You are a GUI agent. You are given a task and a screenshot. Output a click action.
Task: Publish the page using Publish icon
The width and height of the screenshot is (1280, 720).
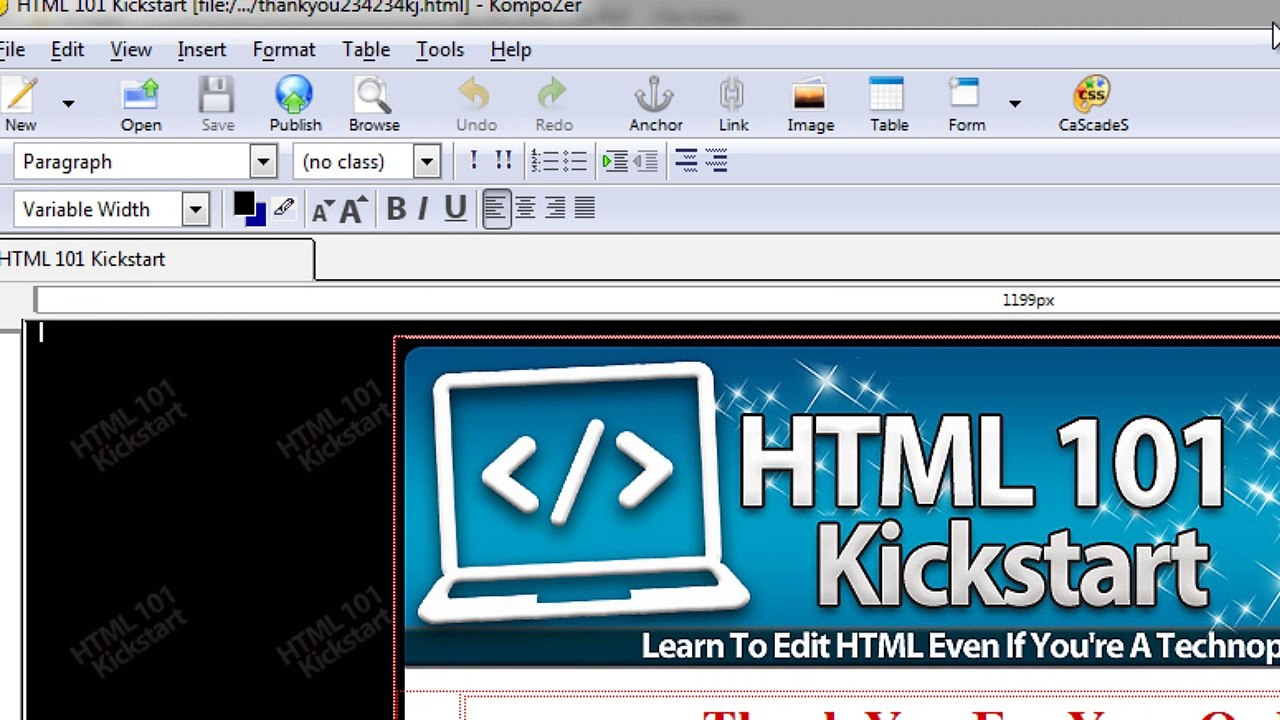295,105
